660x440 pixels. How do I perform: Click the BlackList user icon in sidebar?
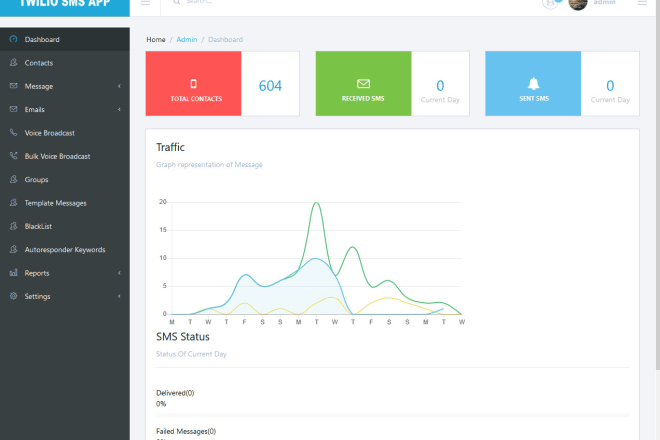(13, 226)
